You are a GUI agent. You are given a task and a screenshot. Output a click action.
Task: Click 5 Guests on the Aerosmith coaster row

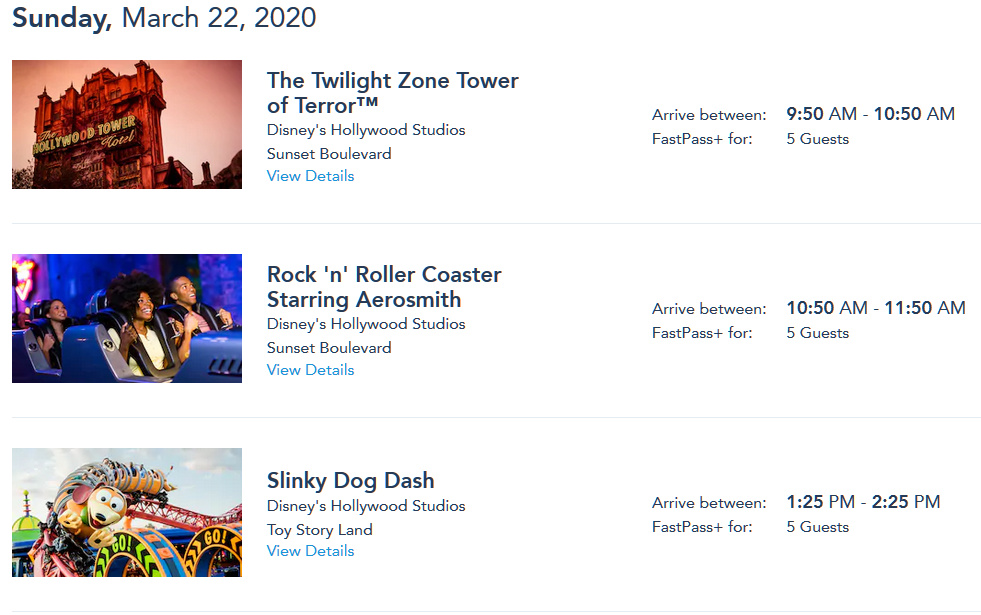(817, 333)
